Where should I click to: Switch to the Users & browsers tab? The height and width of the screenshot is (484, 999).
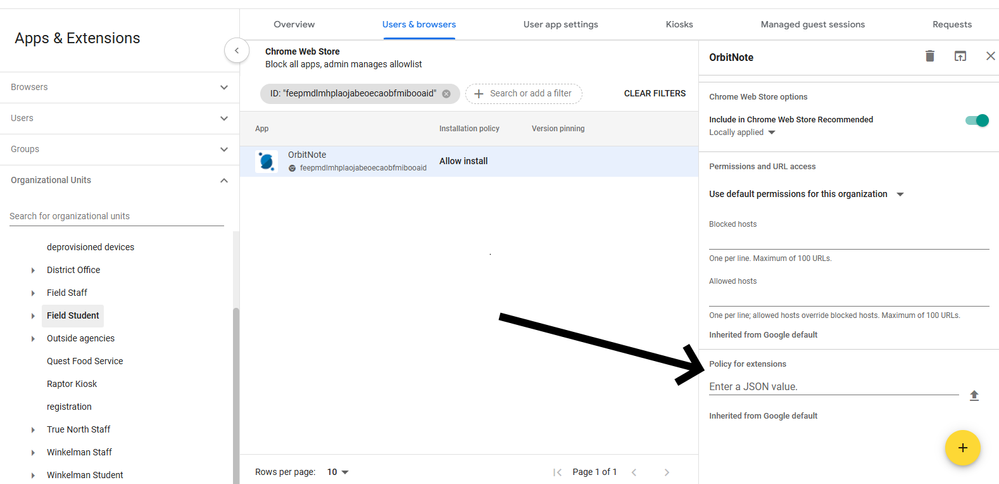419,25
